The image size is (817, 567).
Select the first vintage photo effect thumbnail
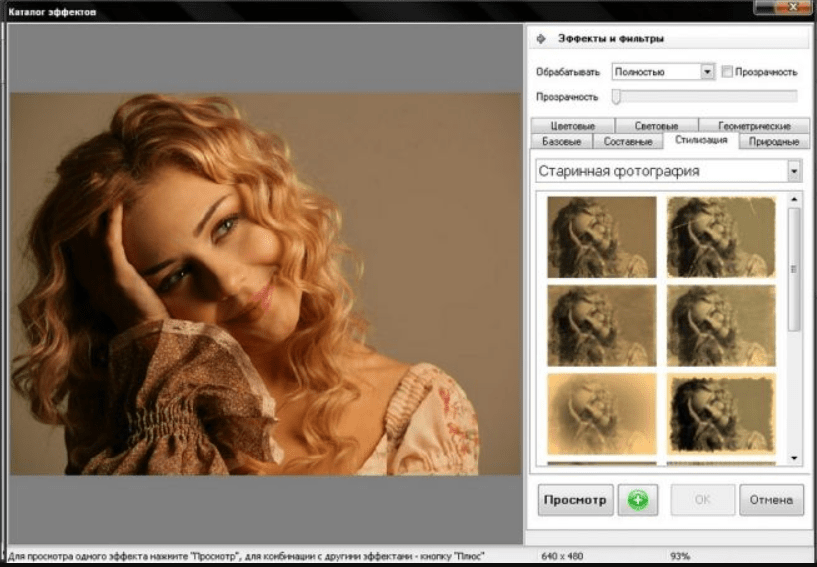pyautogui.click(x=601, y=236)
